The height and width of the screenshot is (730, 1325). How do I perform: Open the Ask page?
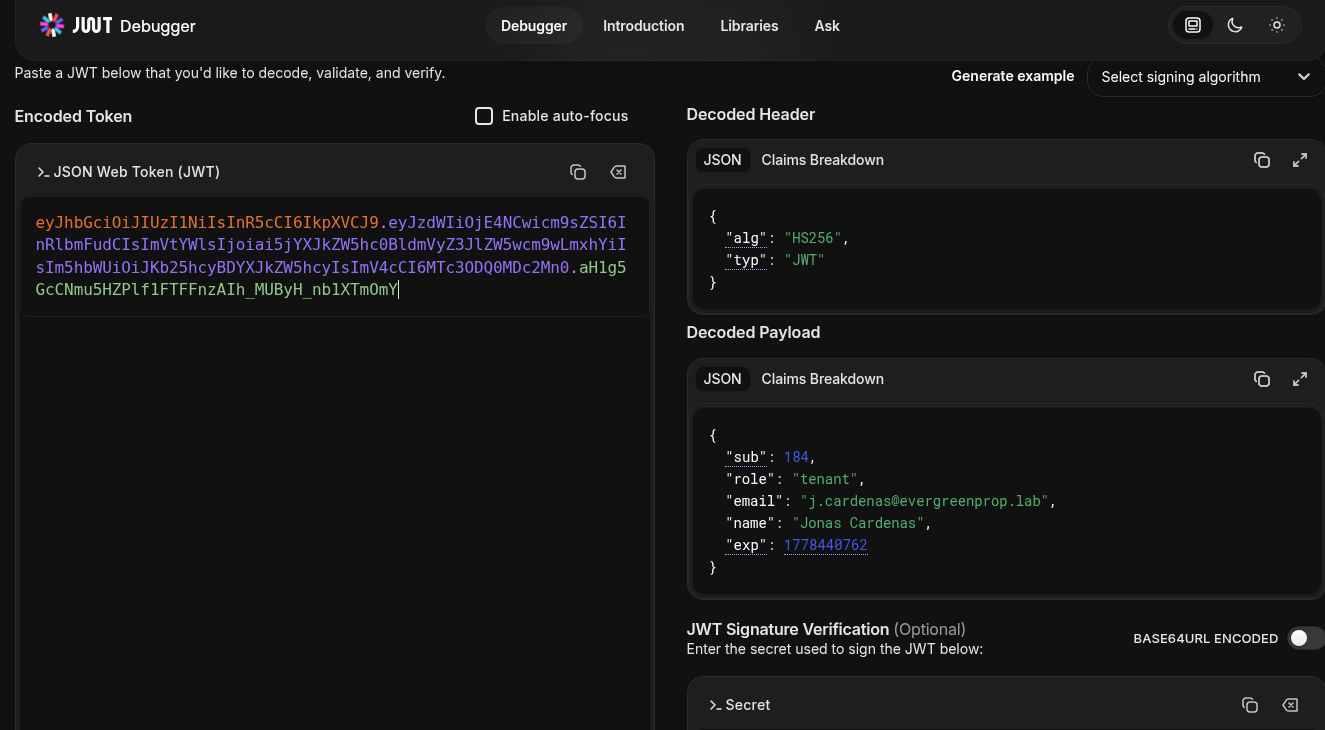pyautogui.click(x=827, y=26)
